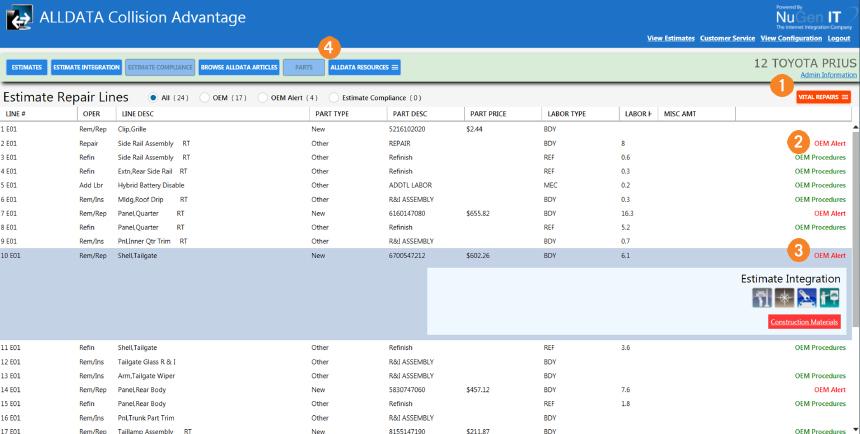Open the teal technician icon in Estimate Integration
Viewport: 860px width, 434px height.
[x=829, y=297]
